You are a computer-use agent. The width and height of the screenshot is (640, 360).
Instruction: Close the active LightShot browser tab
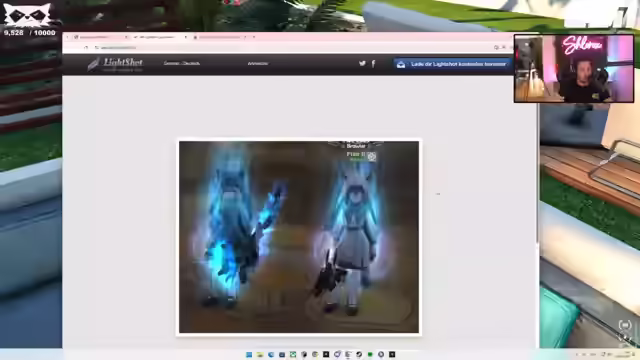click(186, 37)
